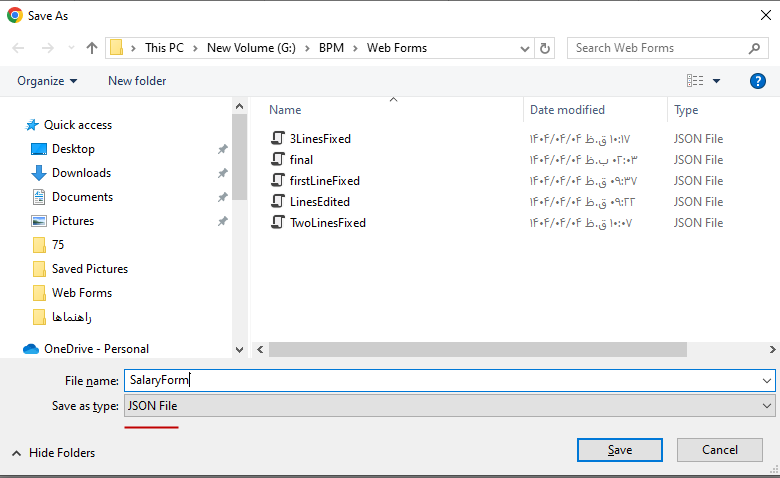780x478 pixels.
Task: Expand the File name history dropdown
Action: (x=767, y=381)
